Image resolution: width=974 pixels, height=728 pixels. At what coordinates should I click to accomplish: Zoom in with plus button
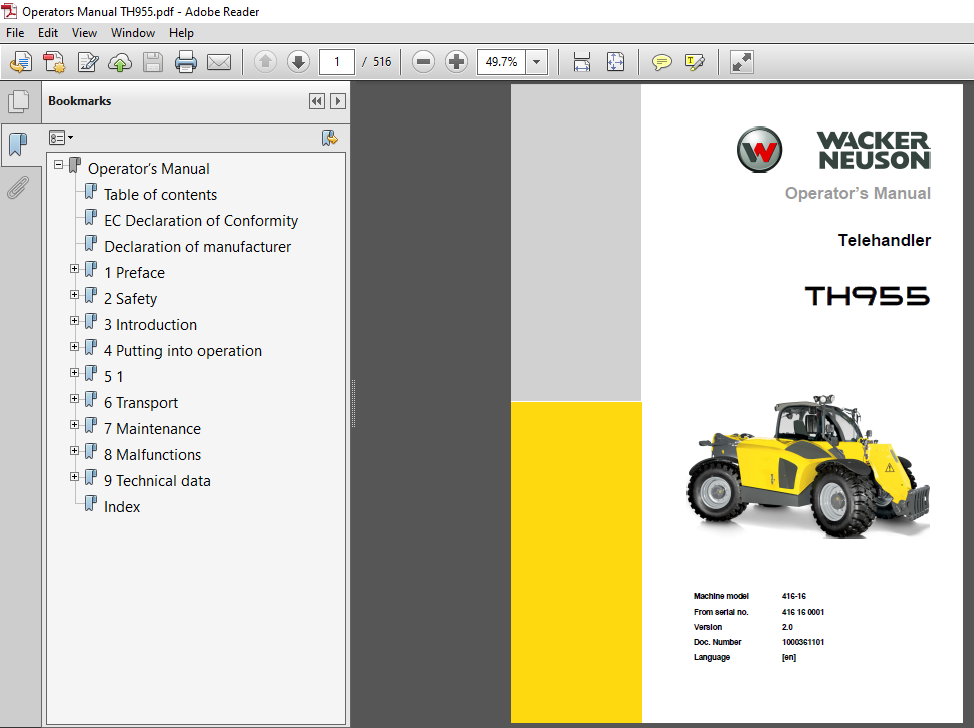[x=457, y=61]
